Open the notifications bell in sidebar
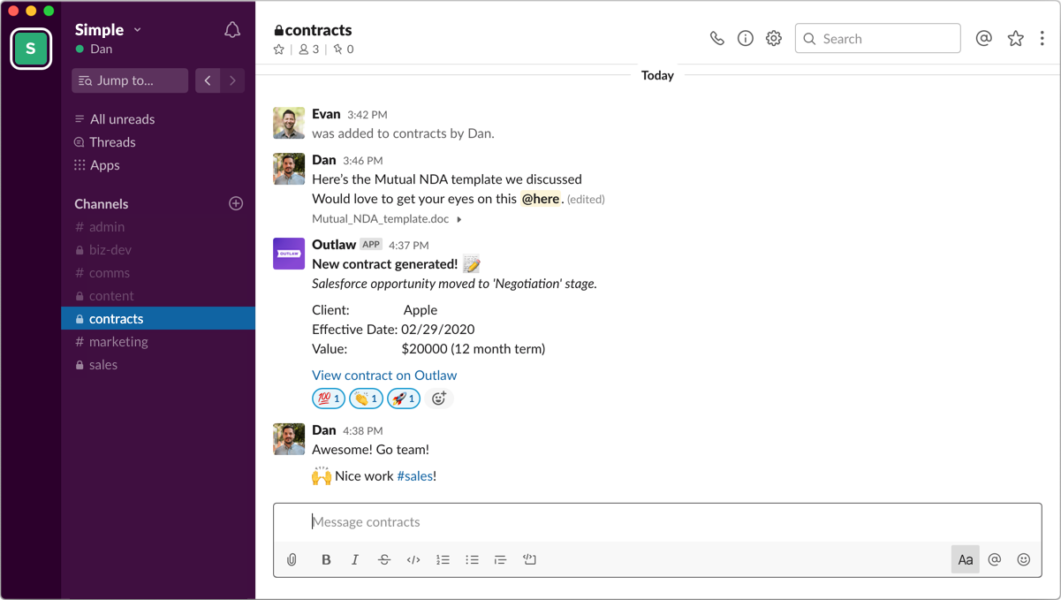The image size is (1061, 600). [232, 30]
